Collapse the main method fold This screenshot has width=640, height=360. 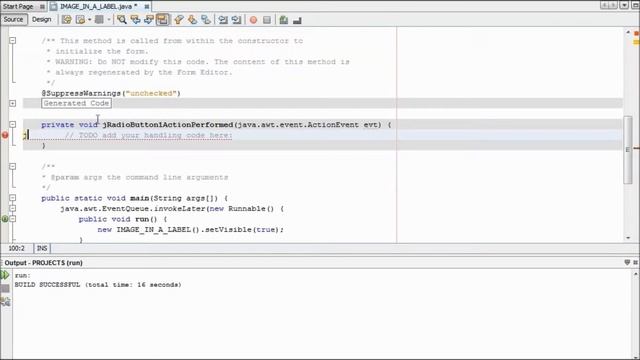click(13, 198)
